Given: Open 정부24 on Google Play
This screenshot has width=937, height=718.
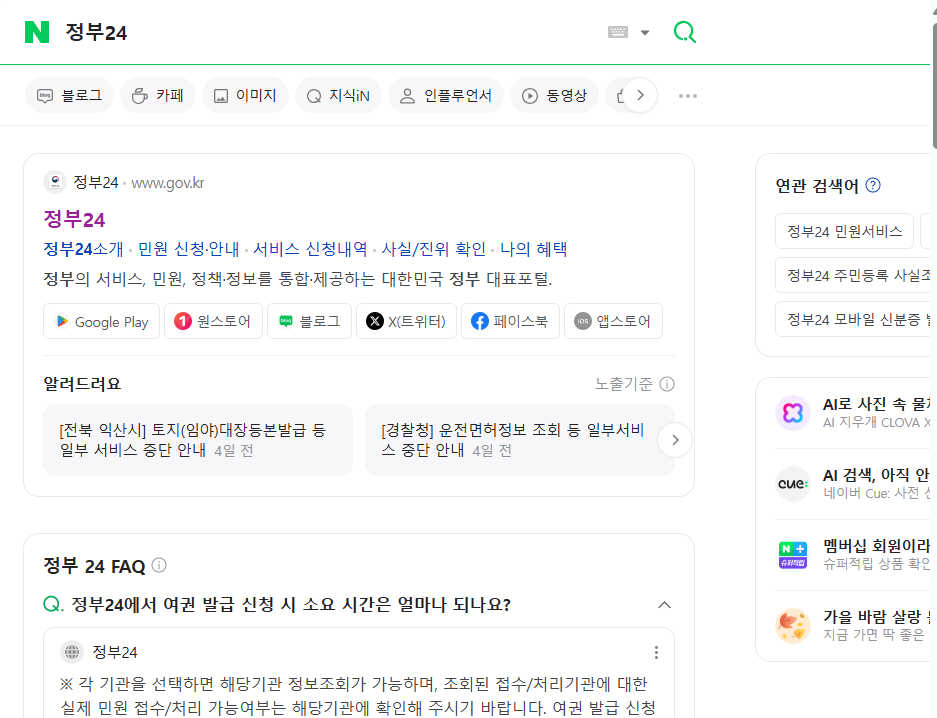Looking at the screenshot, I should [101, 321].
